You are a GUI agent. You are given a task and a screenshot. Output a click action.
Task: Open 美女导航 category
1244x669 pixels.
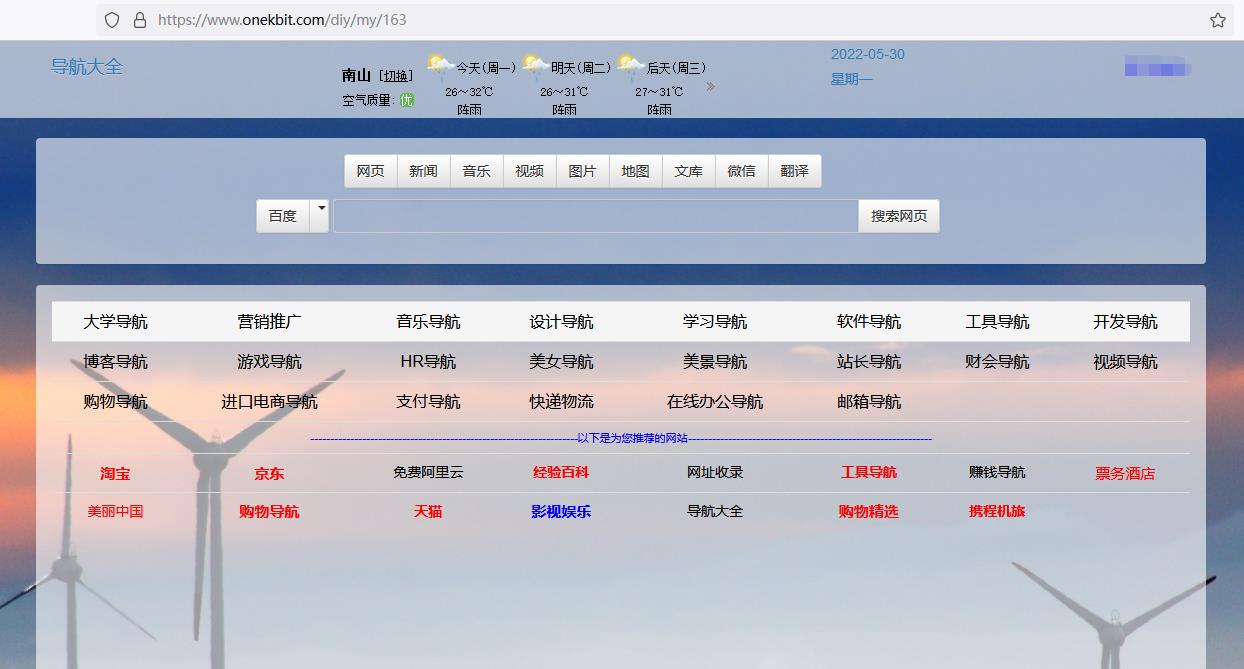coord(562,362)
